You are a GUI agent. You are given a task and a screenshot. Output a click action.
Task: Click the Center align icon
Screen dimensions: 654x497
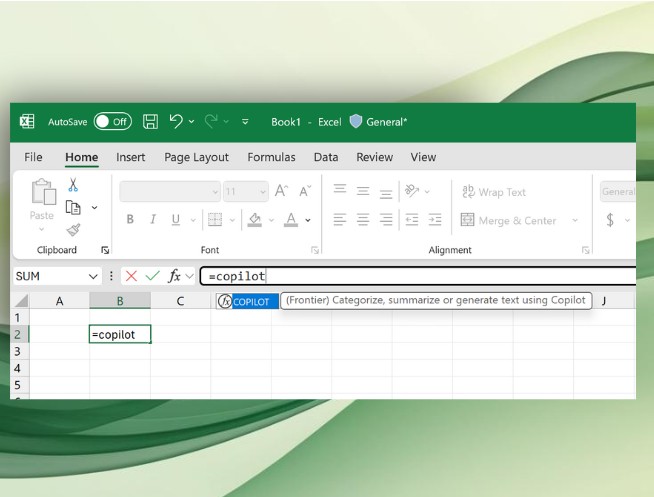pyautogui.click(x=363, y=219)
